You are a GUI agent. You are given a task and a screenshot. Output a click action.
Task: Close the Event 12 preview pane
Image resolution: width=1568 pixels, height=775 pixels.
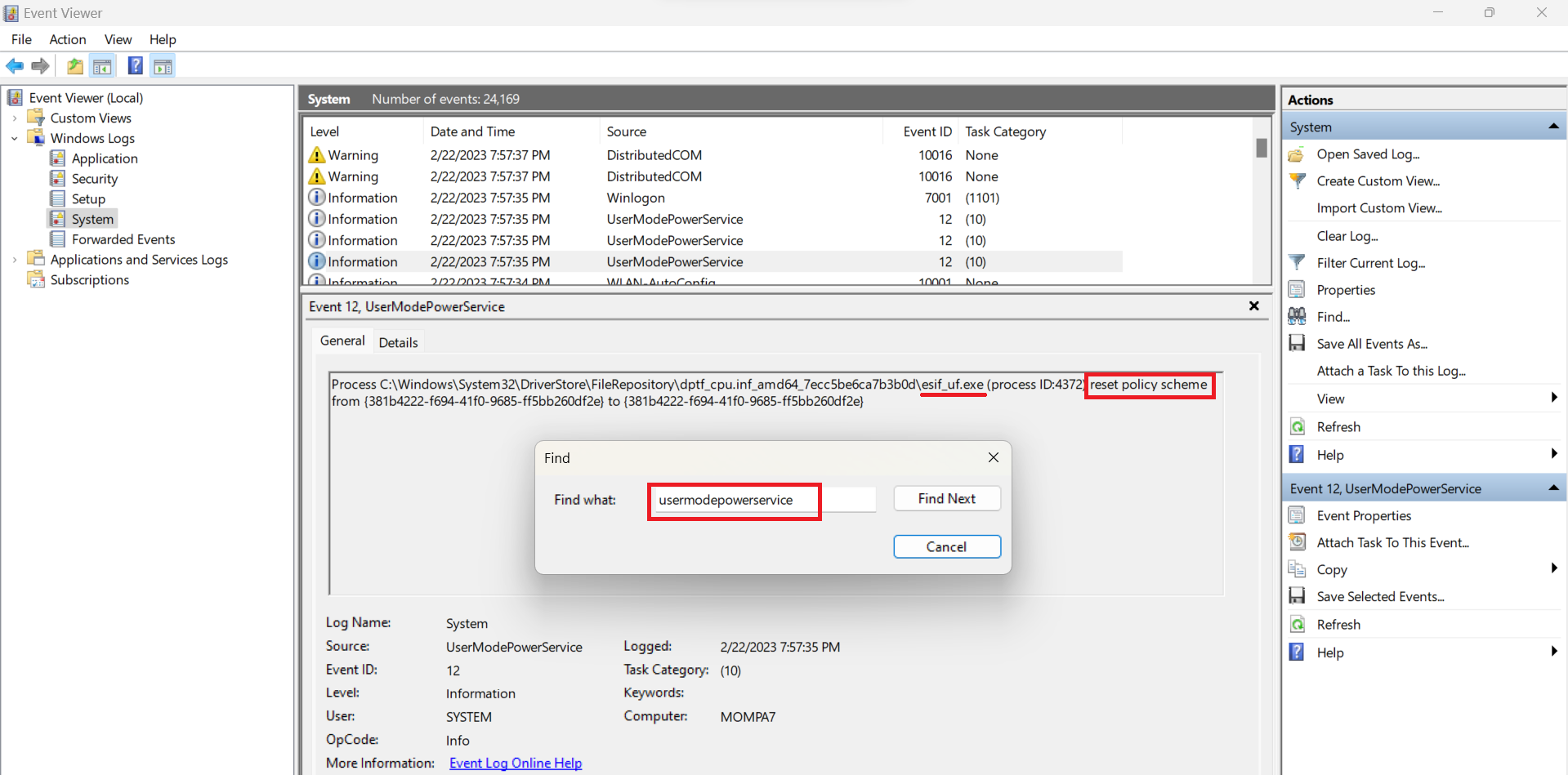1254,306
